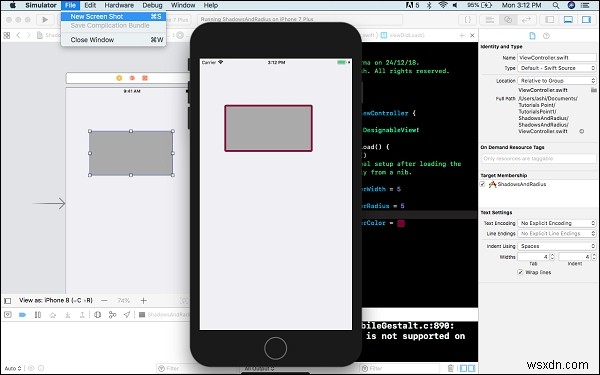Click the Step Over debug icon

click(x=53, y=315)
